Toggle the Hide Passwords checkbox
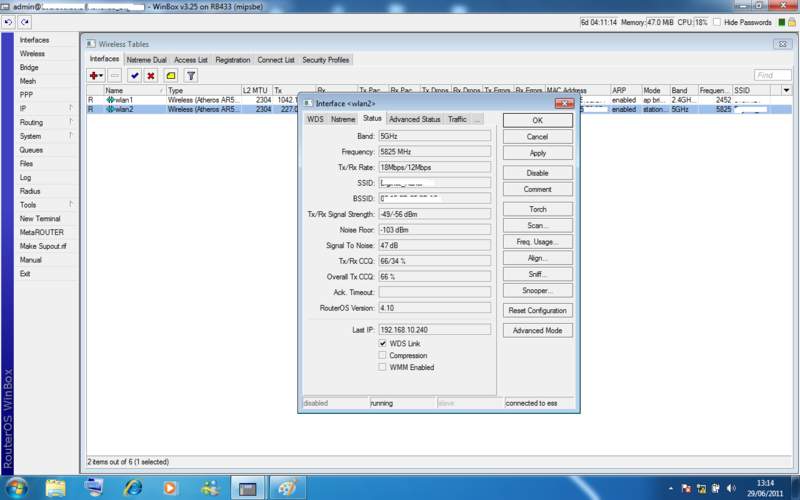This screenshot has height=500, width=800. tap(717, 22)
